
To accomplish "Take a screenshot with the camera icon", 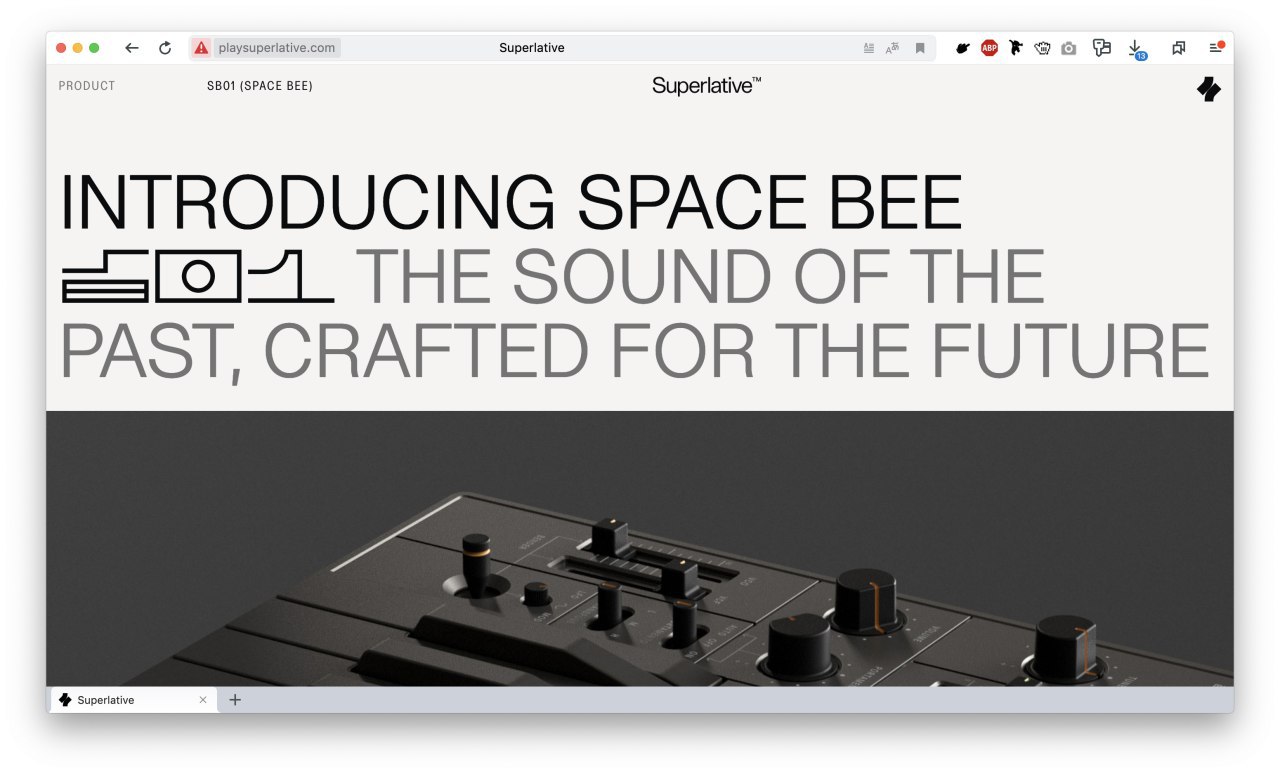I will [1069, 48].
